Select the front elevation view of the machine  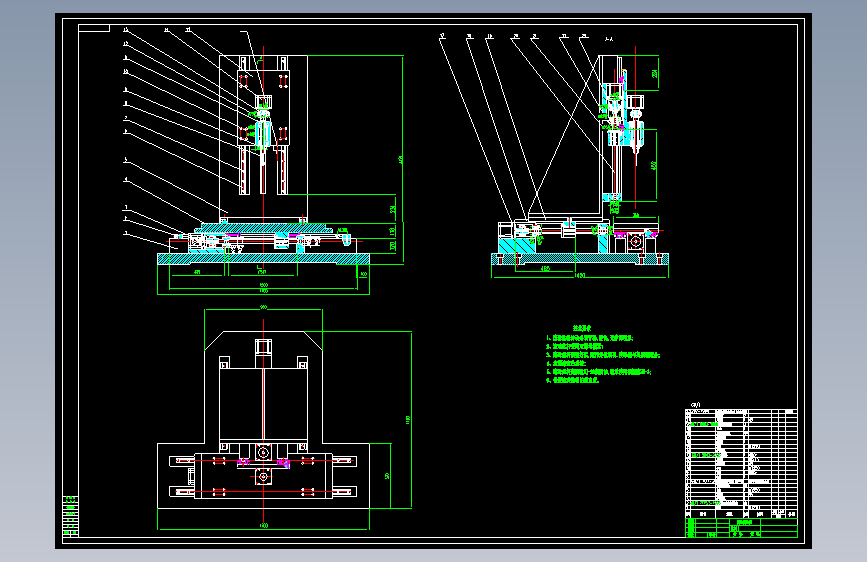click(x=264, y=160)
